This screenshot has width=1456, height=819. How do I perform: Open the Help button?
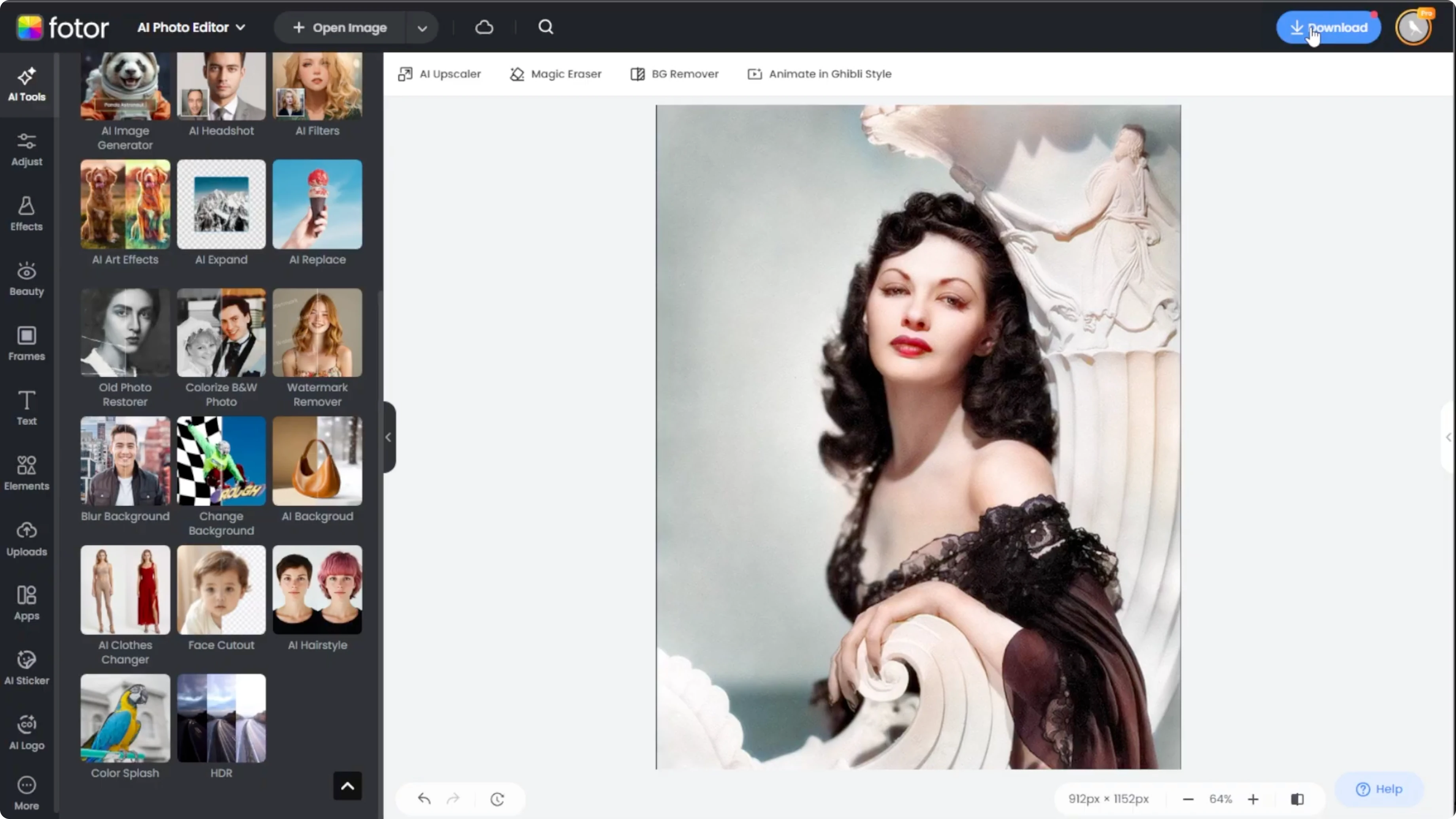tap(1379, 789)
